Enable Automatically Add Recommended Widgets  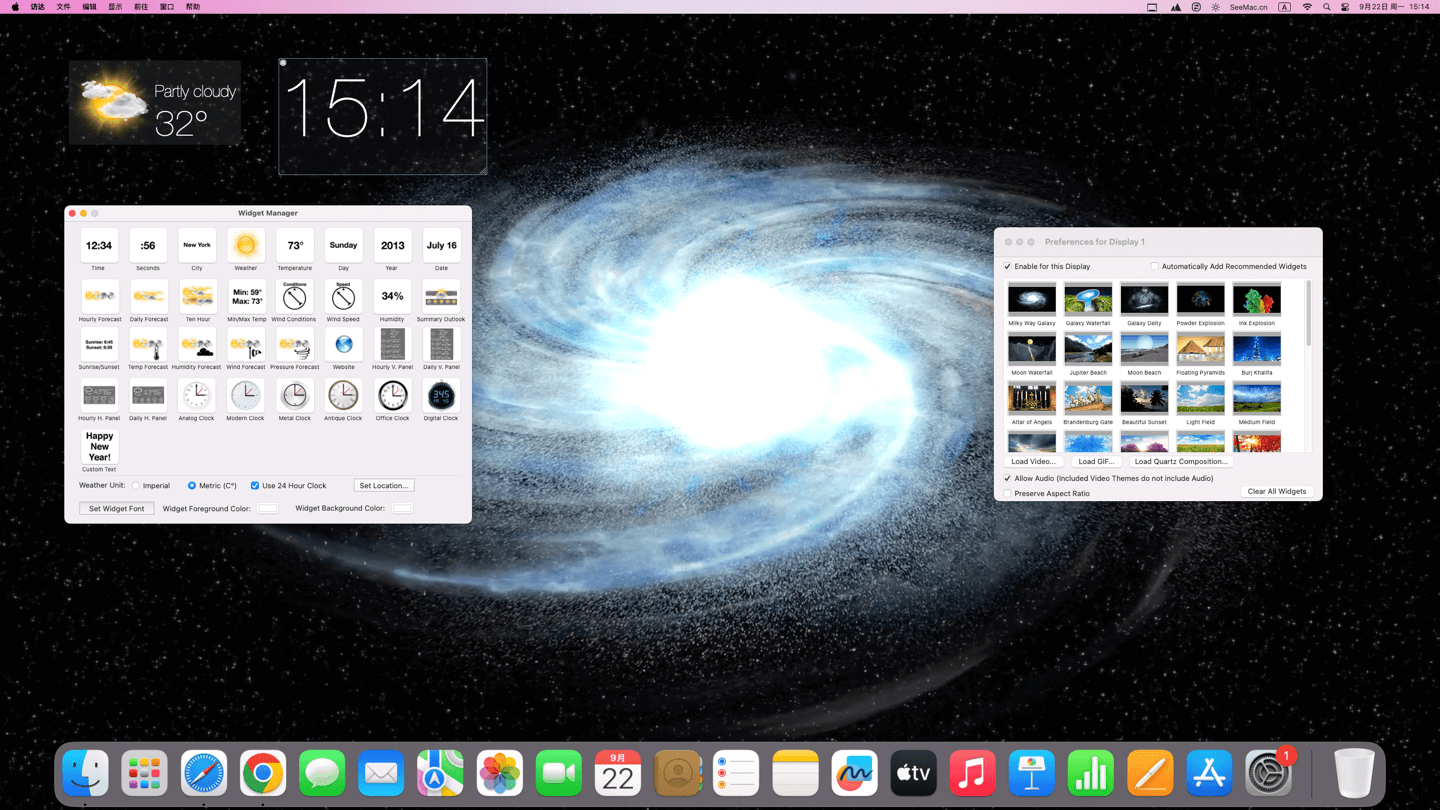click(x=1154, y=267)
